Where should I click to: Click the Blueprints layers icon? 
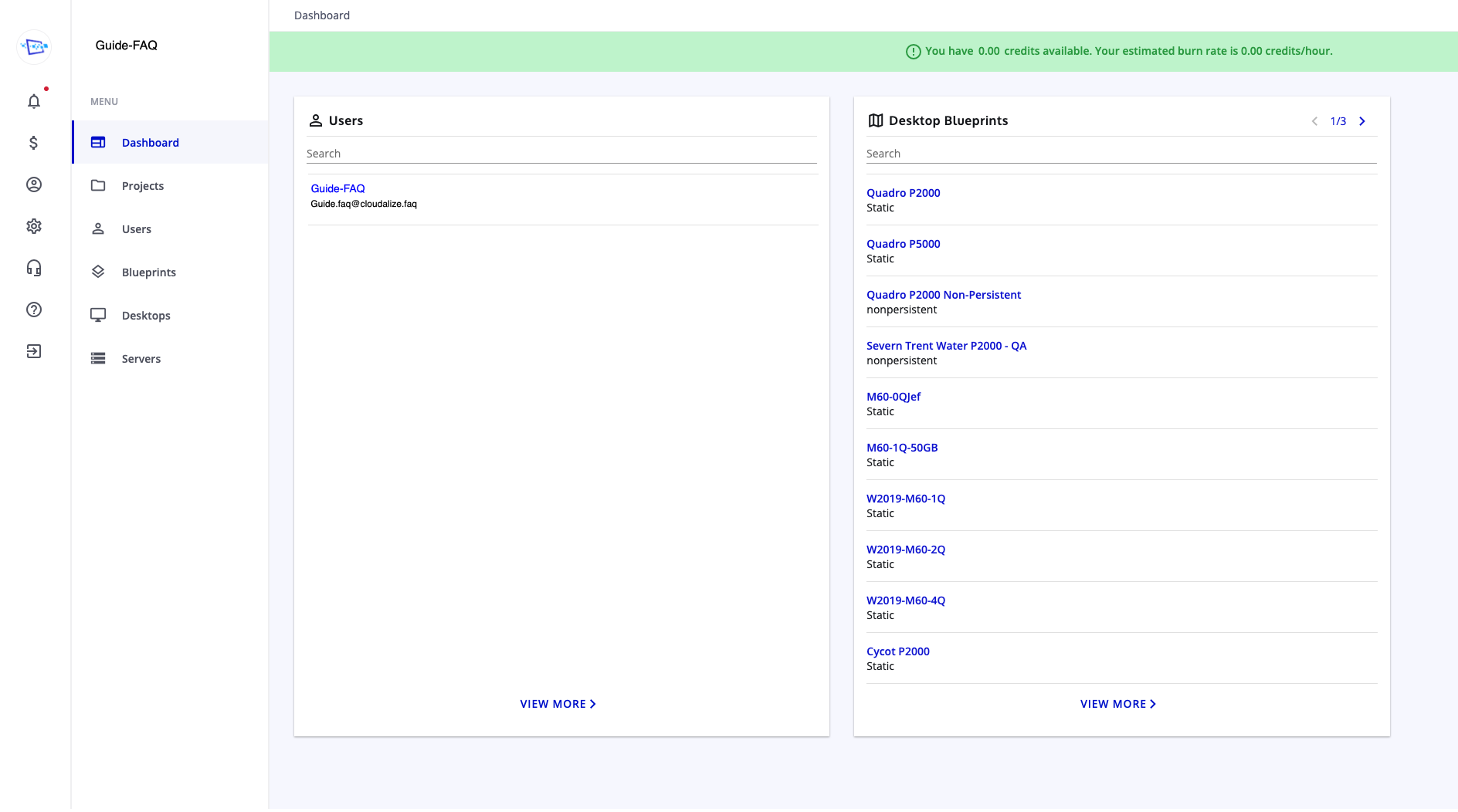[x=98, y=272]
